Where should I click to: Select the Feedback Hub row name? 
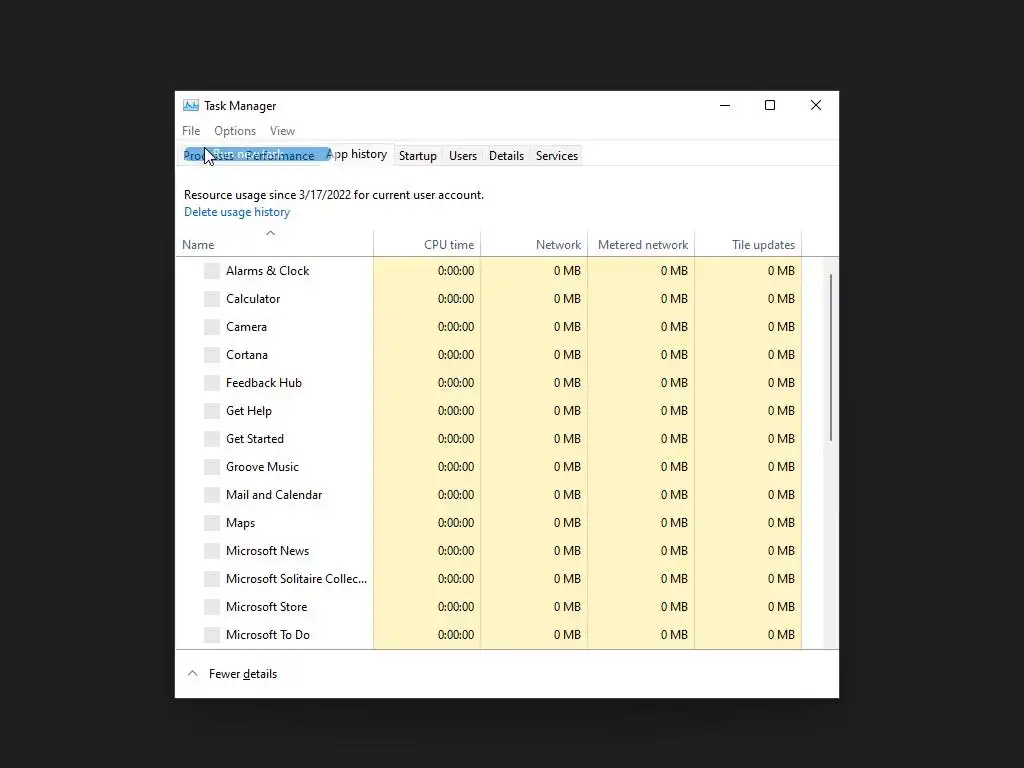[264, 383]
